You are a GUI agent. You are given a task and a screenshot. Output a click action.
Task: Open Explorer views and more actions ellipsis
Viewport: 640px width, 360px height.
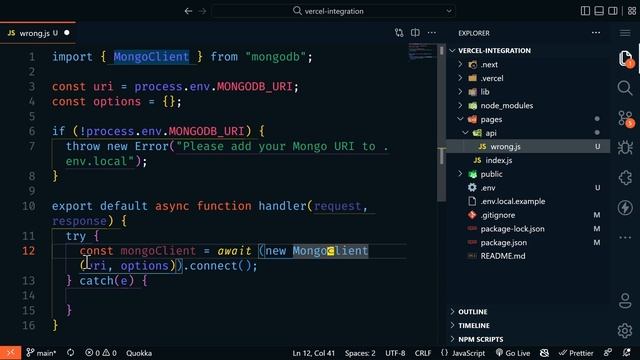pyautogui.click(x=596, y=33)
